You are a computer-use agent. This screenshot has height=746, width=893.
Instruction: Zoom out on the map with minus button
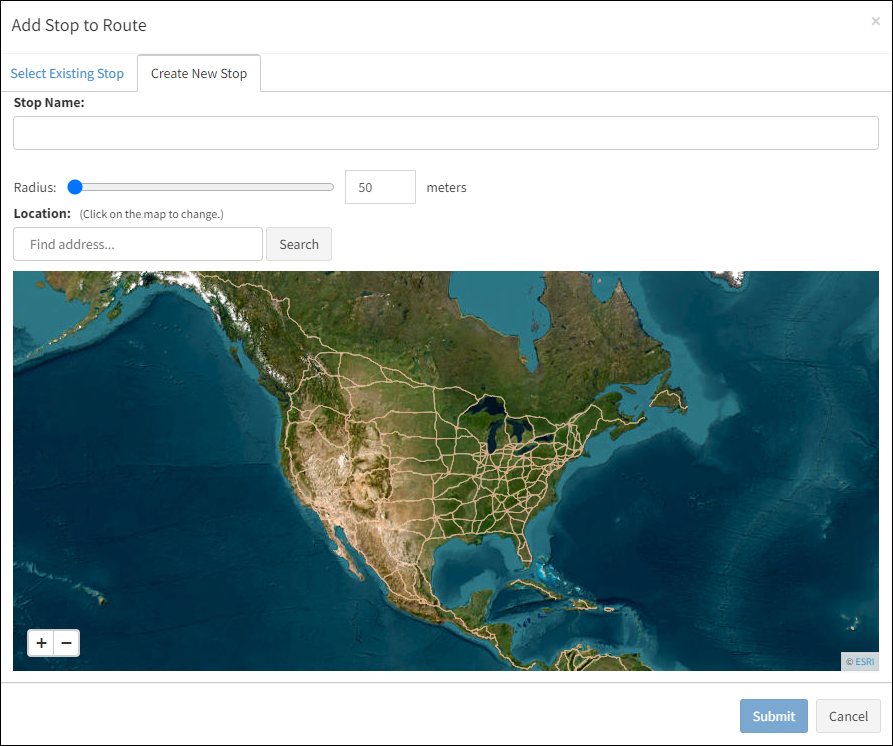tap(67, 643)
